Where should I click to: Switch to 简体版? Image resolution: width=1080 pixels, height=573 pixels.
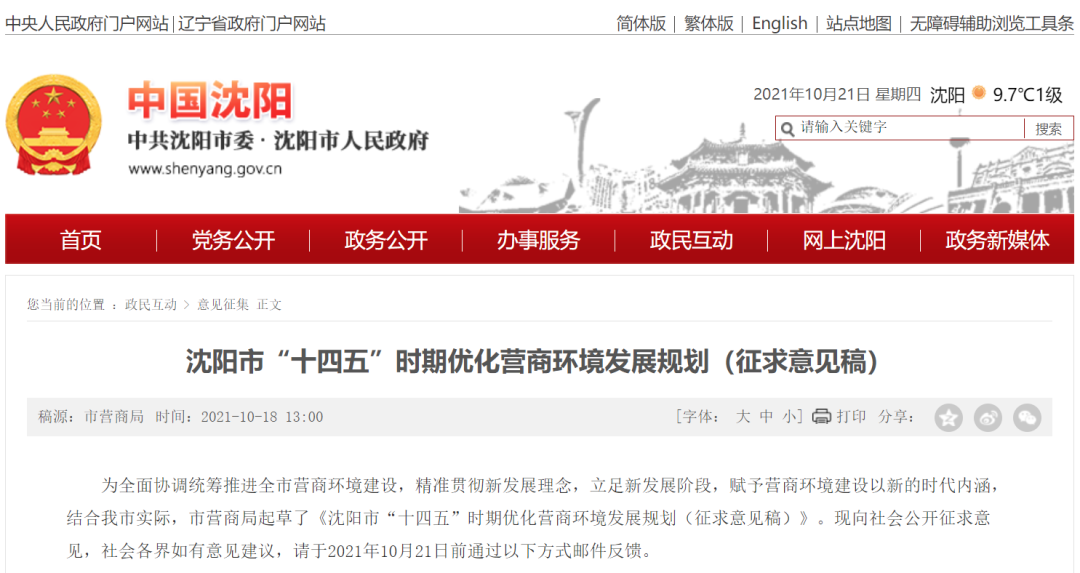click(x=641, y=23)
